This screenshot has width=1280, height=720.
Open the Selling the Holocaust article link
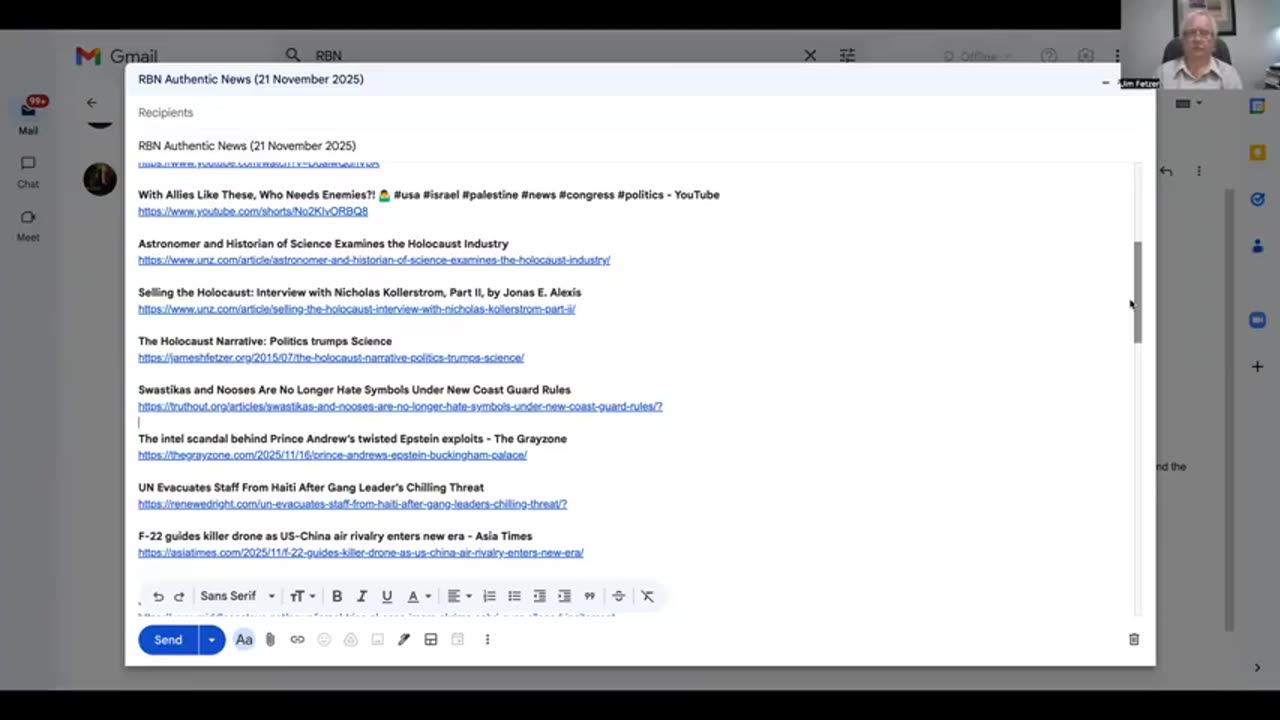tap(357, 309)
